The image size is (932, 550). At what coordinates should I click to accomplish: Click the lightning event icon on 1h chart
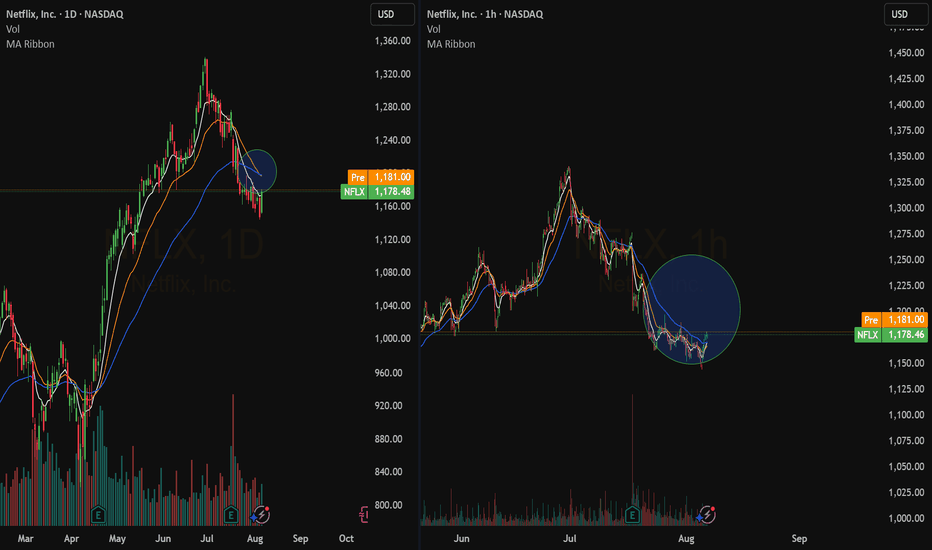coord(706,514)
